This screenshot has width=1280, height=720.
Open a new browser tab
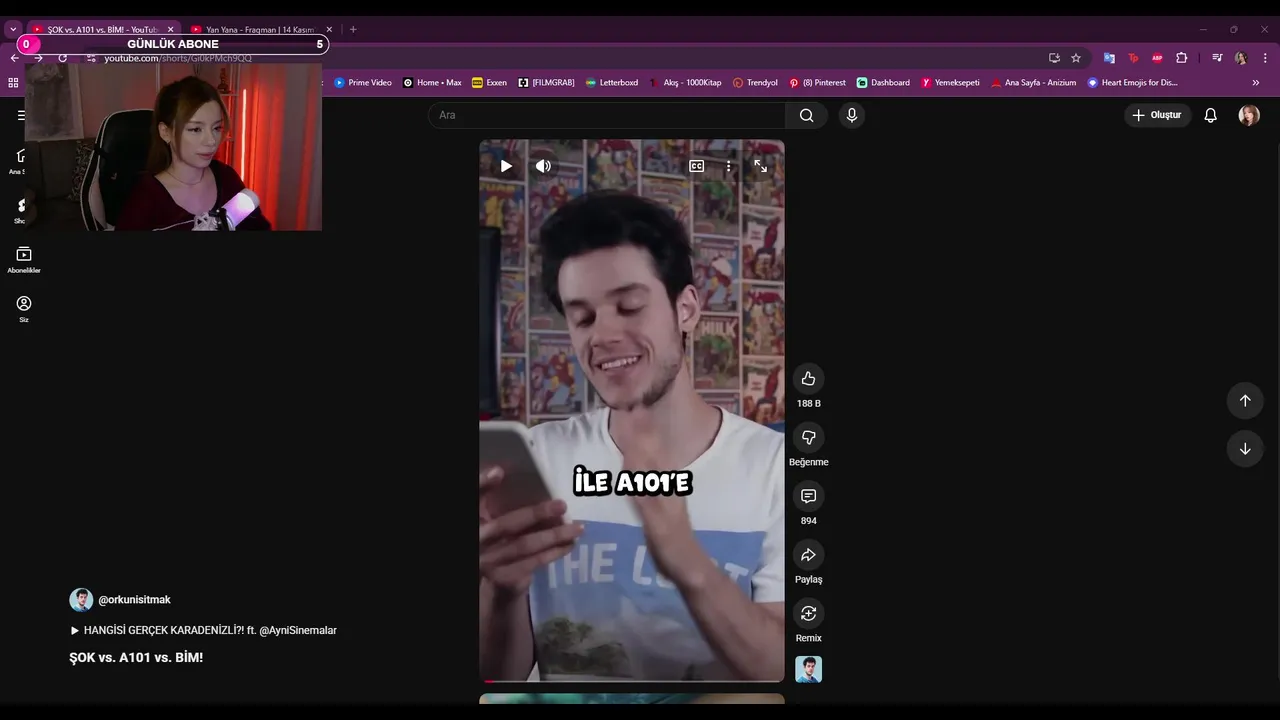point(353,29)
